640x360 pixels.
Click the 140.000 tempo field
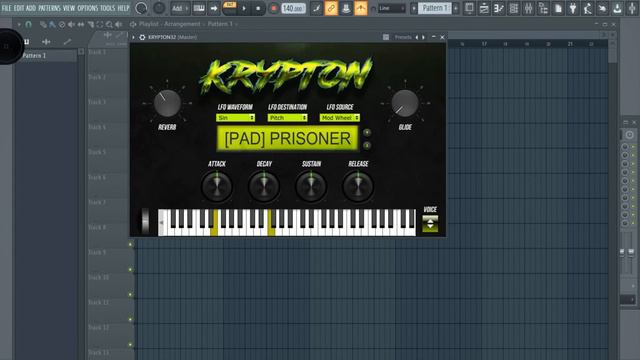point(293,8)
